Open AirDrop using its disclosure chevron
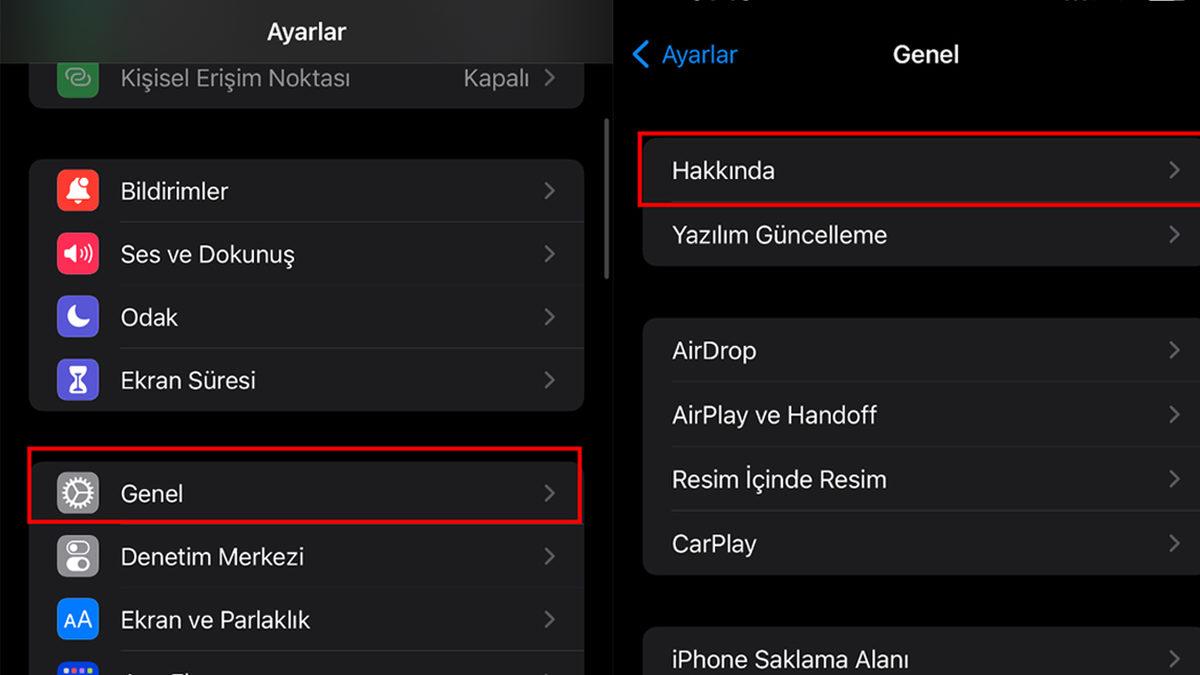Viewport: 1200px width, 675px height. [1174, 350]
